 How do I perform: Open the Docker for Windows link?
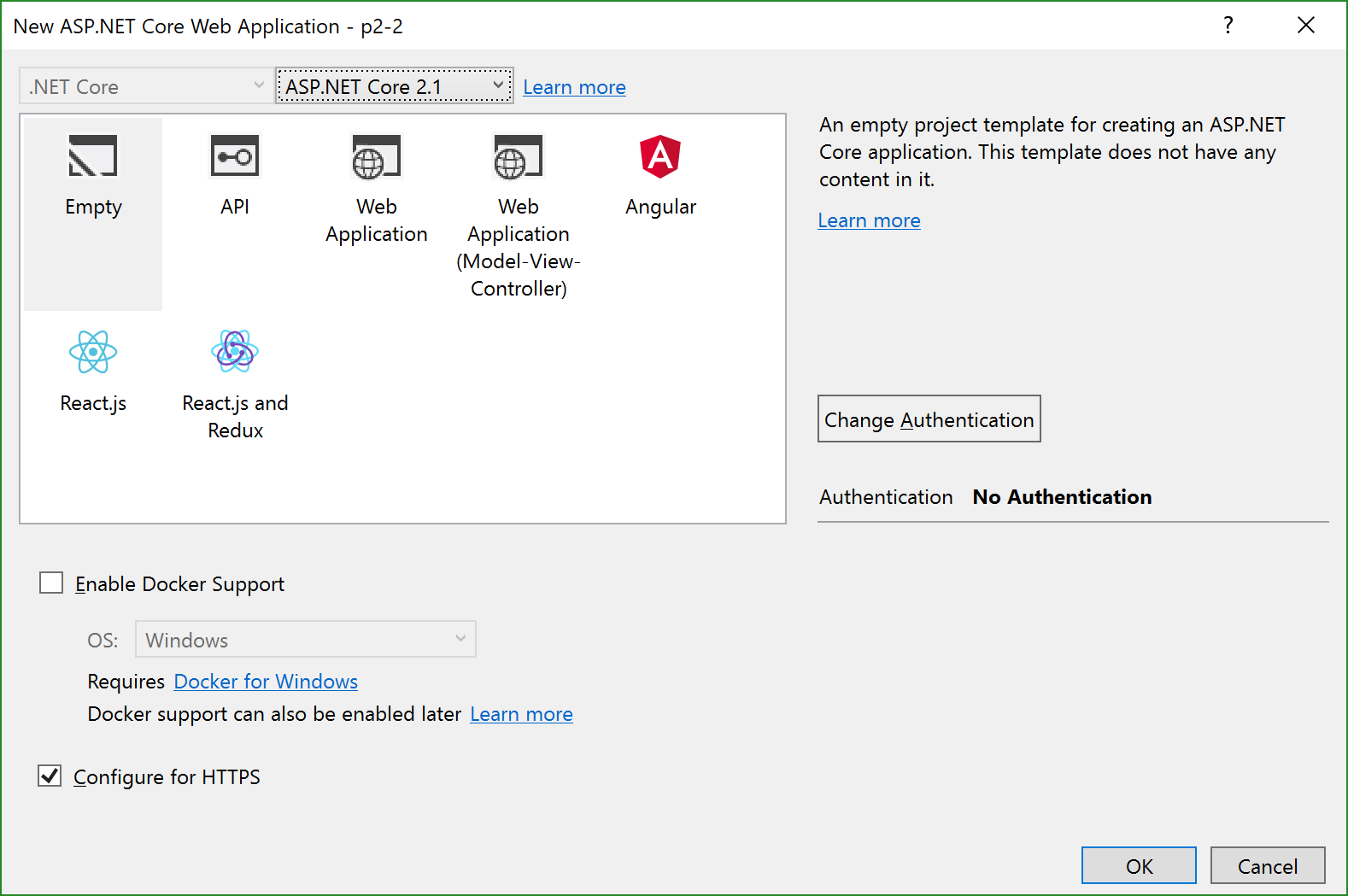[x=266, y=682]
